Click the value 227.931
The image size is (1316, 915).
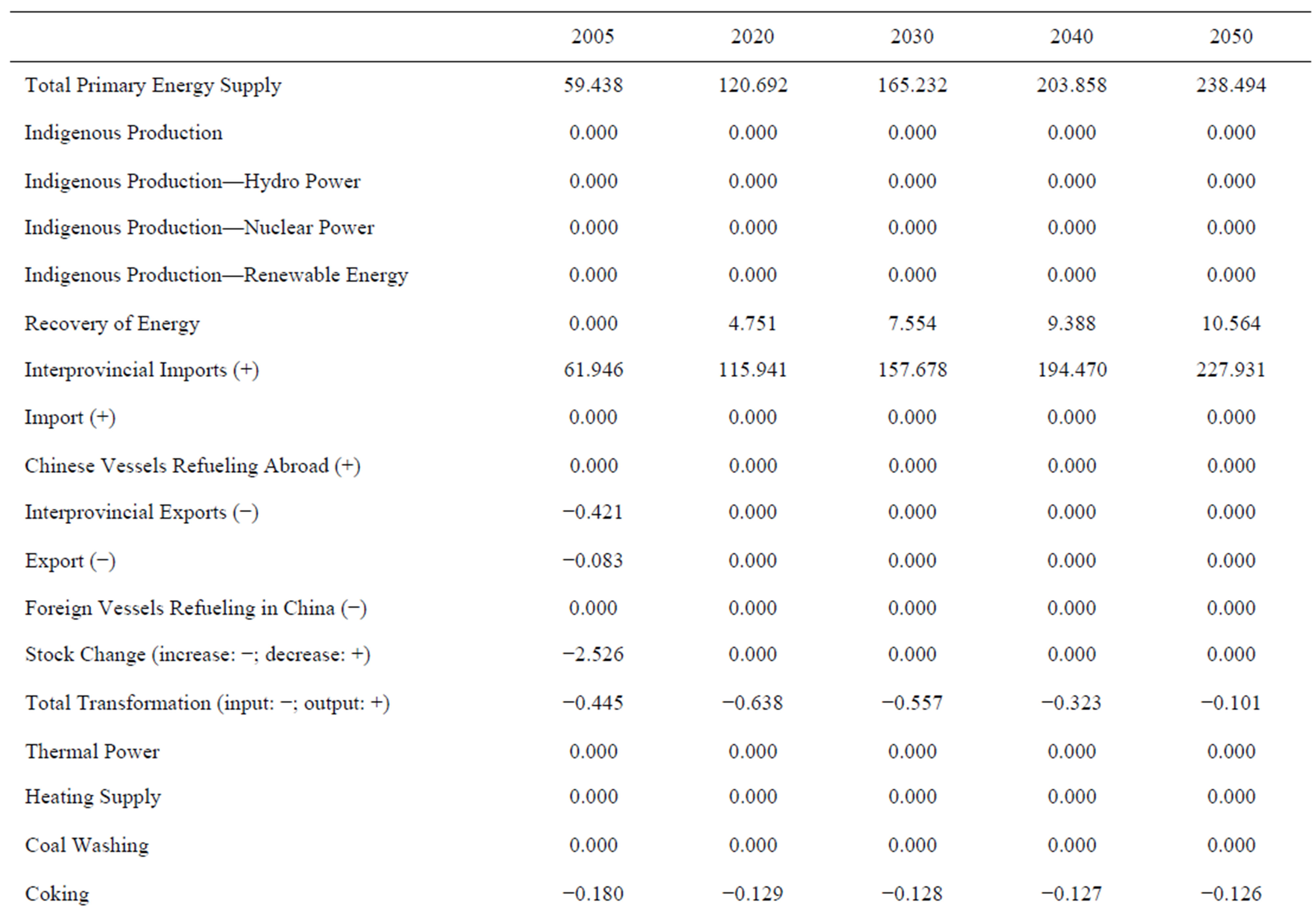1231,370
